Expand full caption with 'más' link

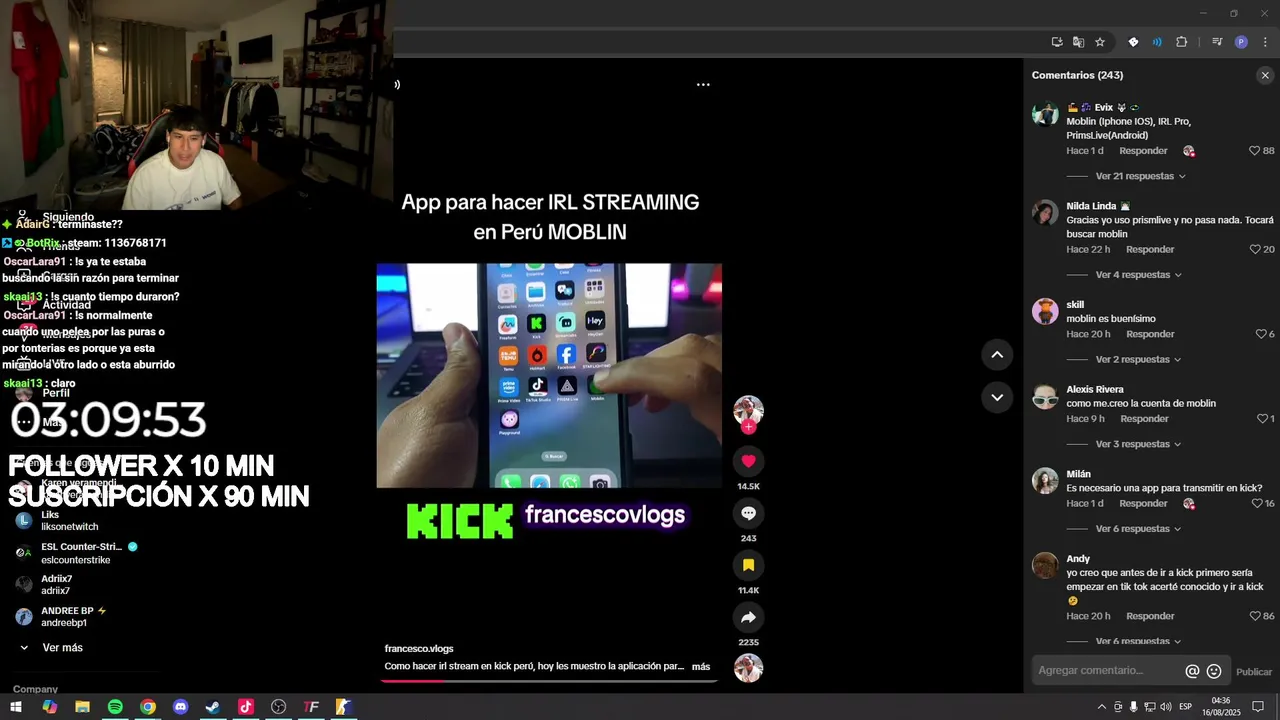point(701,667)
